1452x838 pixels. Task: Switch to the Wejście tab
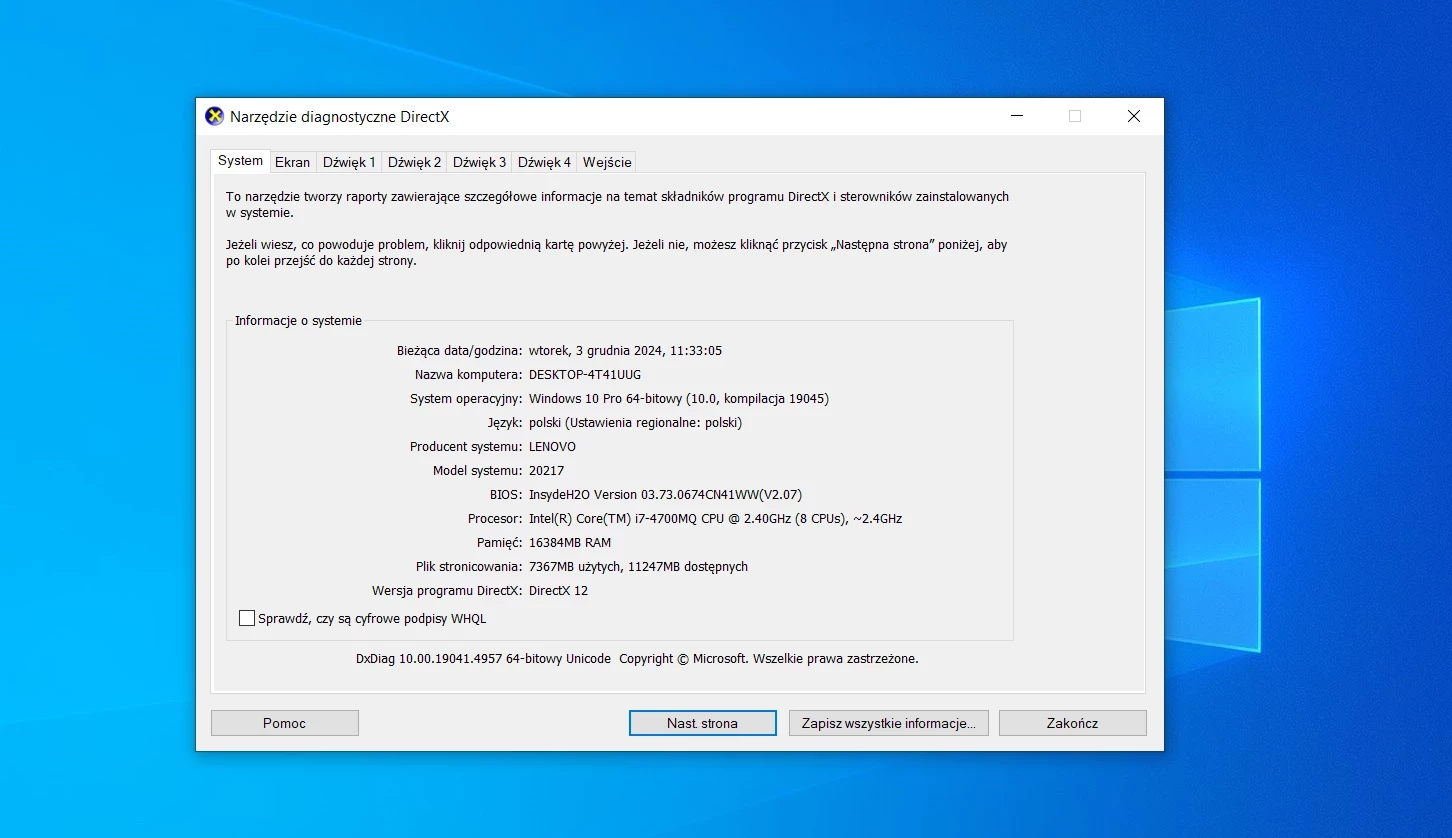(x=607, y=162)
